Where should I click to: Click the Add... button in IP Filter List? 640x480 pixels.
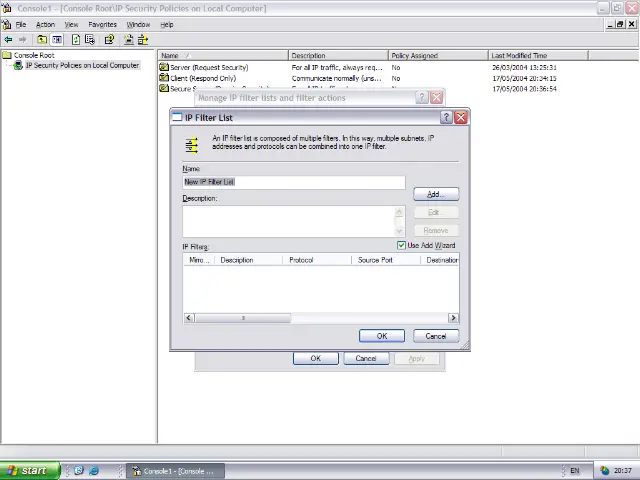tap(436, 194)
